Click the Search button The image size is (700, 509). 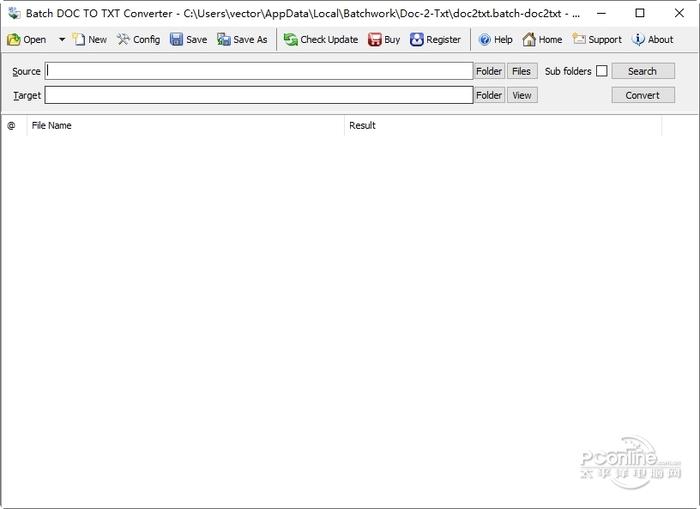pyautogui.click(x=643, y=71)
